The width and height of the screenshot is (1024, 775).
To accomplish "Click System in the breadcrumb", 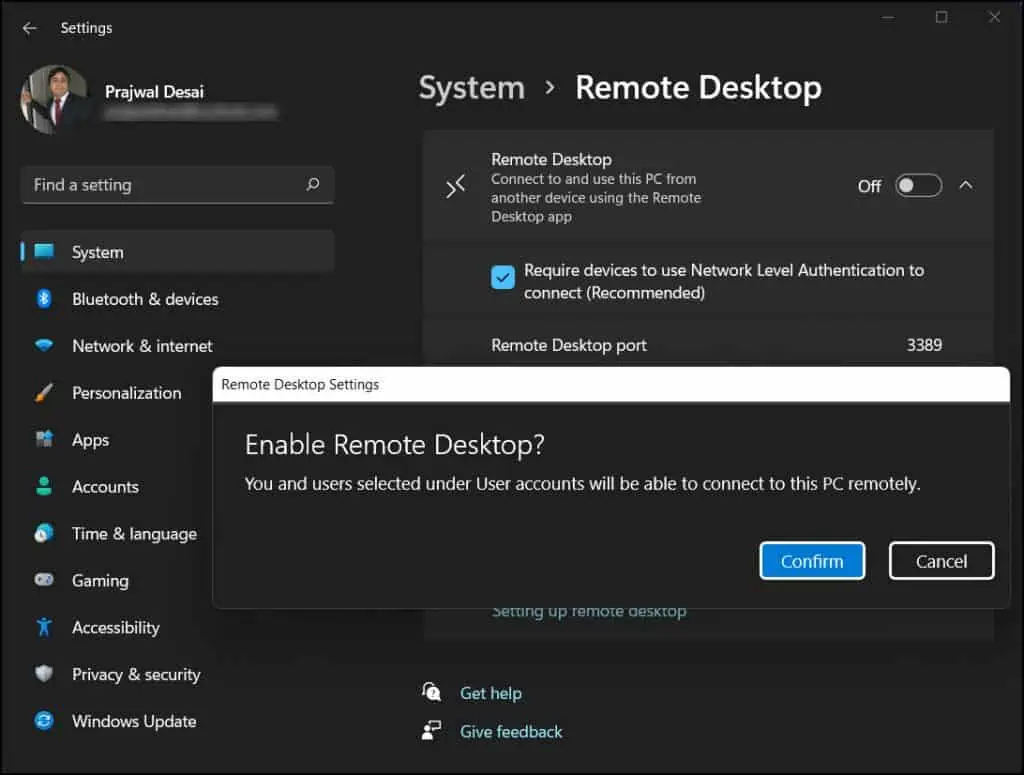I will point(472,88).
